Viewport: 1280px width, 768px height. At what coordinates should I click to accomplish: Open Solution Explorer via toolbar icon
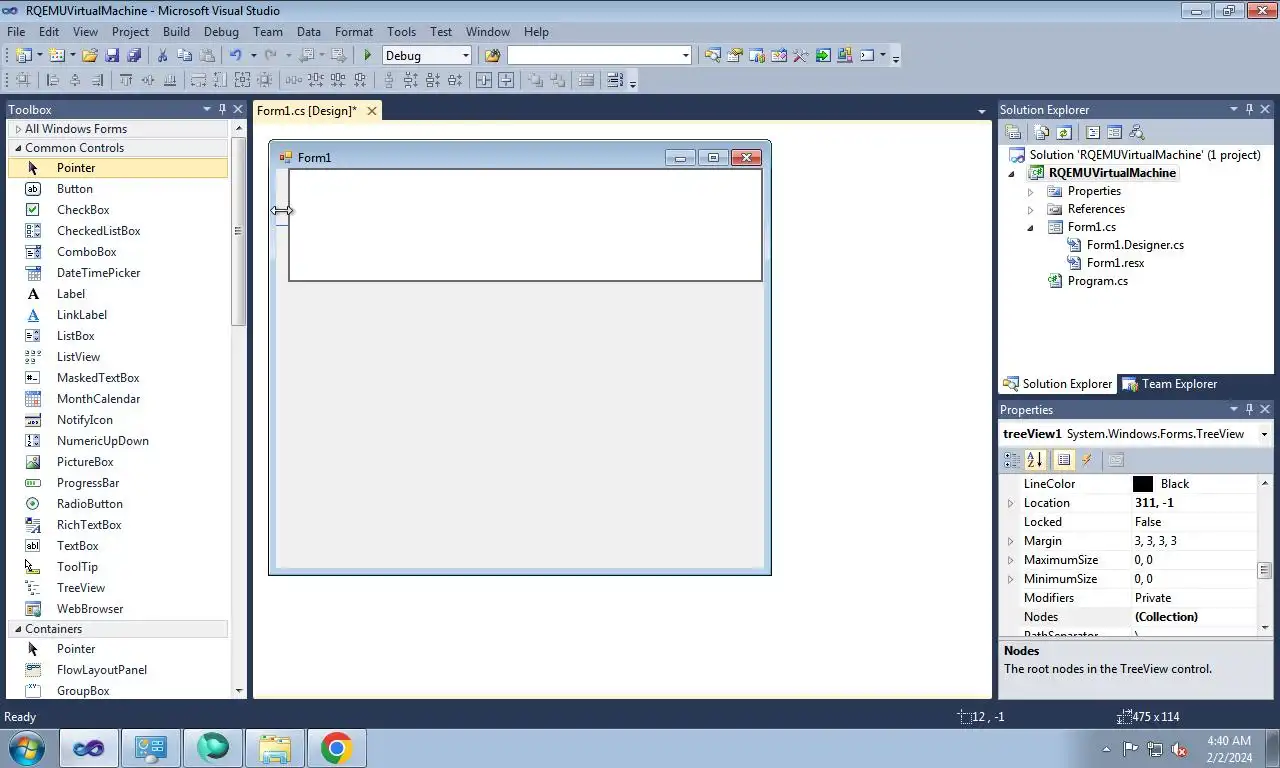712,56
